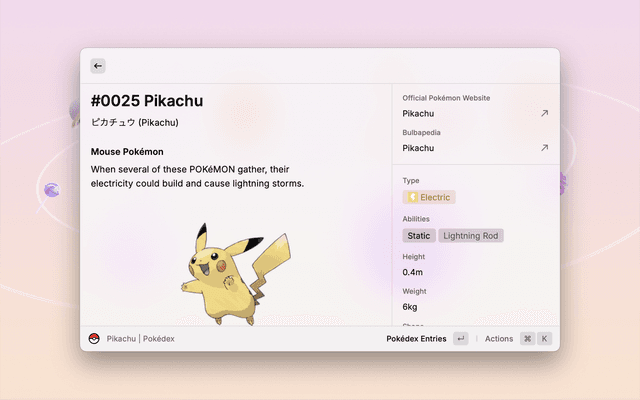This screenshot has height=400, width=640.
Task: Click the back arrow button
Action: [x=98, y=66]
